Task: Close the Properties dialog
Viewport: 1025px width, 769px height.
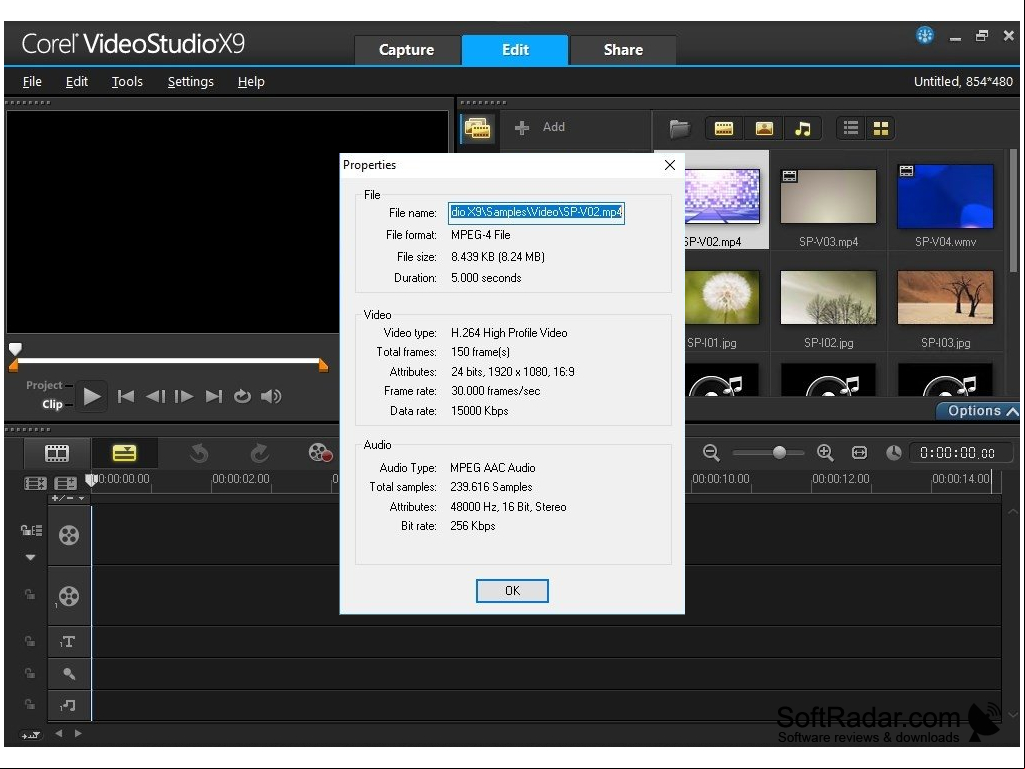Action: pos(669,165)
